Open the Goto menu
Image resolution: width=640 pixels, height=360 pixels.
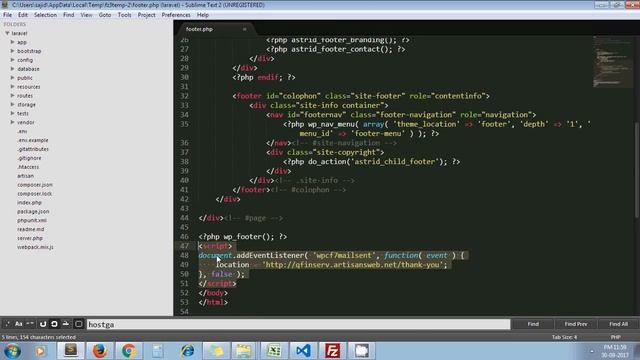pos(105,15)
